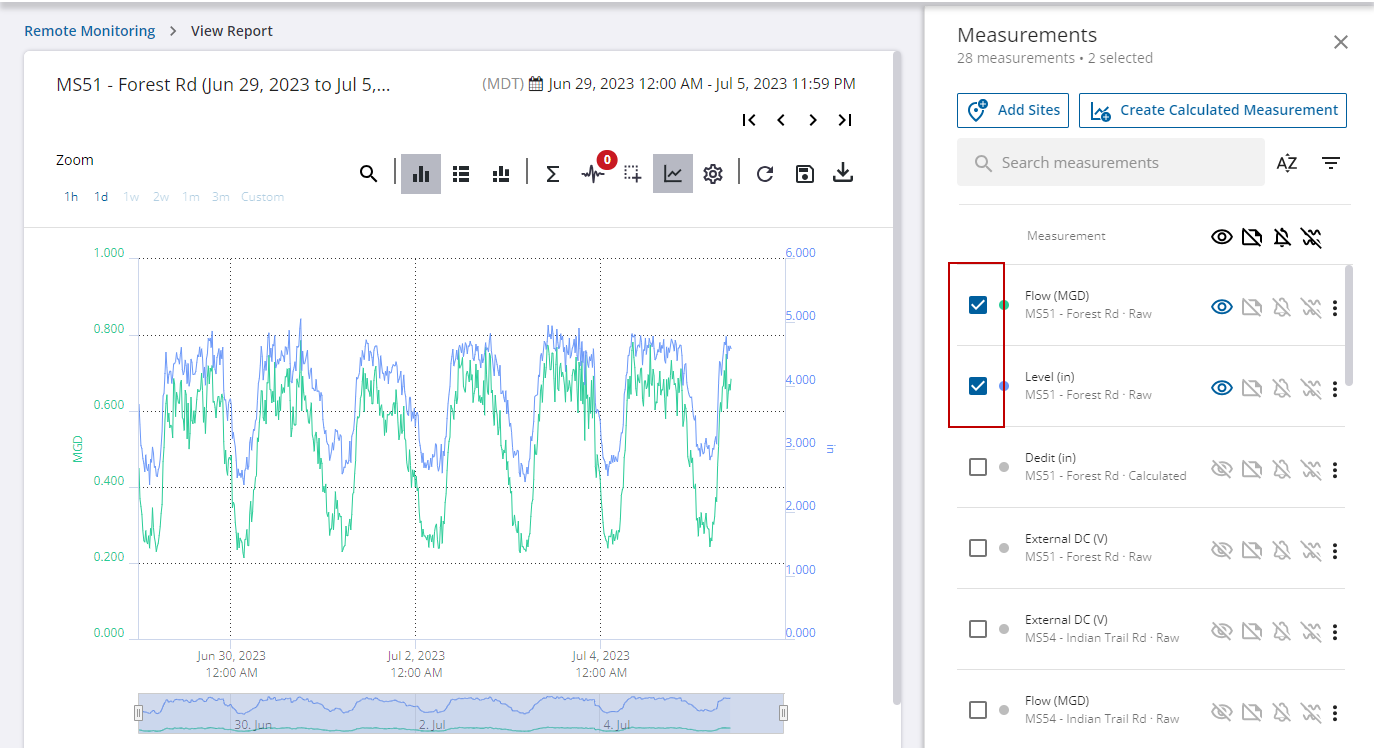
Task: Click the Search measurements input field
Action: (1110, 163)
